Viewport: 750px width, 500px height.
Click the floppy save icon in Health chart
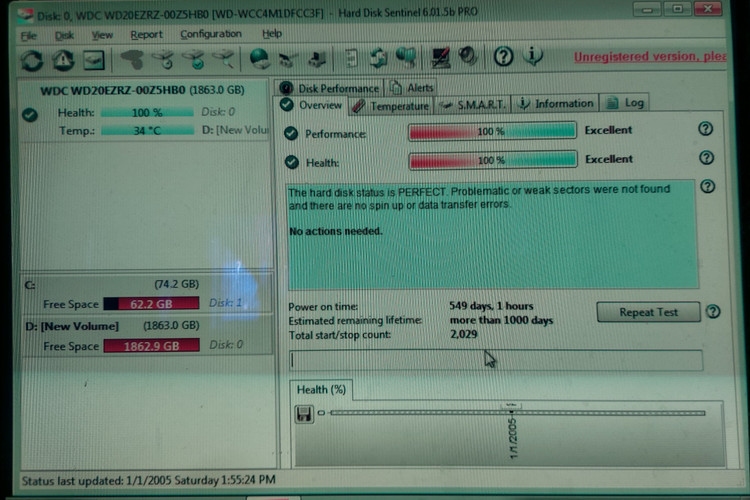pyautogui.click(x=304, y=414)
